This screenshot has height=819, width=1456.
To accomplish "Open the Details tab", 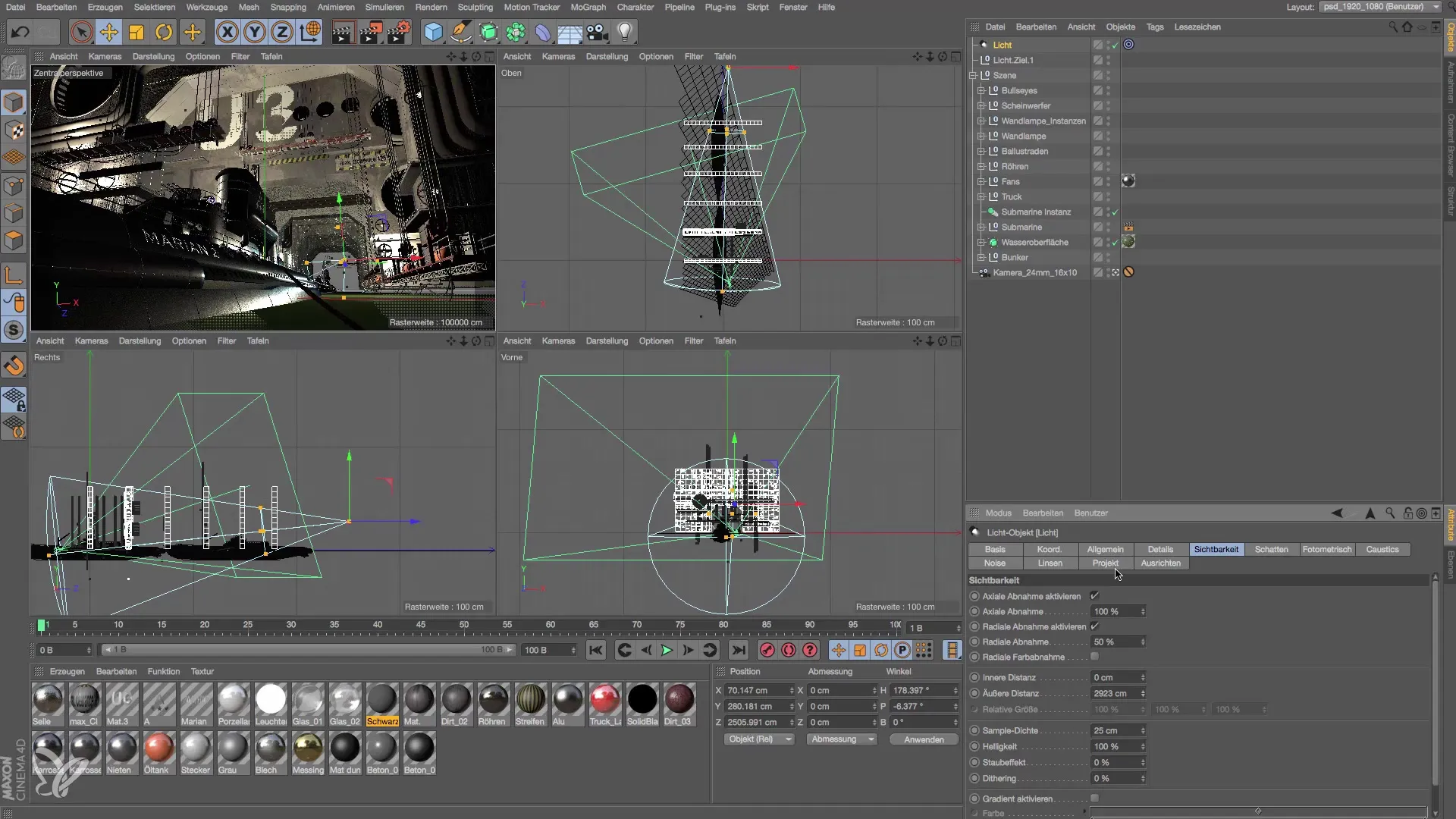I will (x=1160, y=549).
